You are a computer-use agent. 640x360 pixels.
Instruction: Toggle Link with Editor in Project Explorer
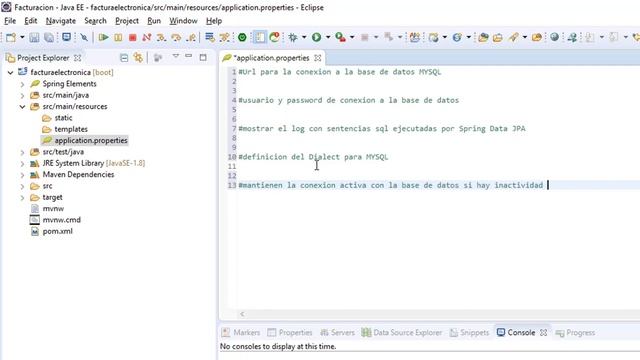click(x=138, y=58)
